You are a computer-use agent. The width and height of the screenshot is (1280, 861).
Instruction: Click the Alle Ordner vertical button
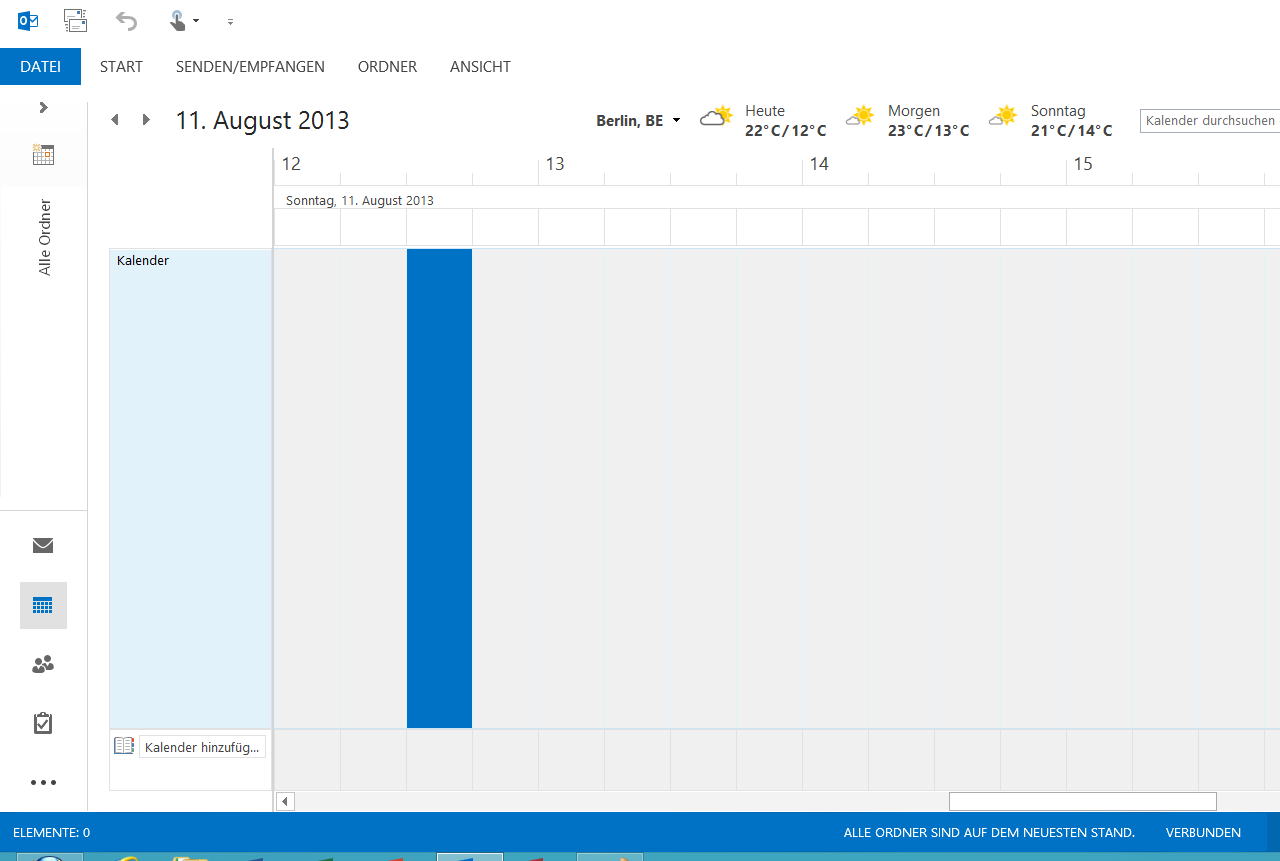point(44,237)
